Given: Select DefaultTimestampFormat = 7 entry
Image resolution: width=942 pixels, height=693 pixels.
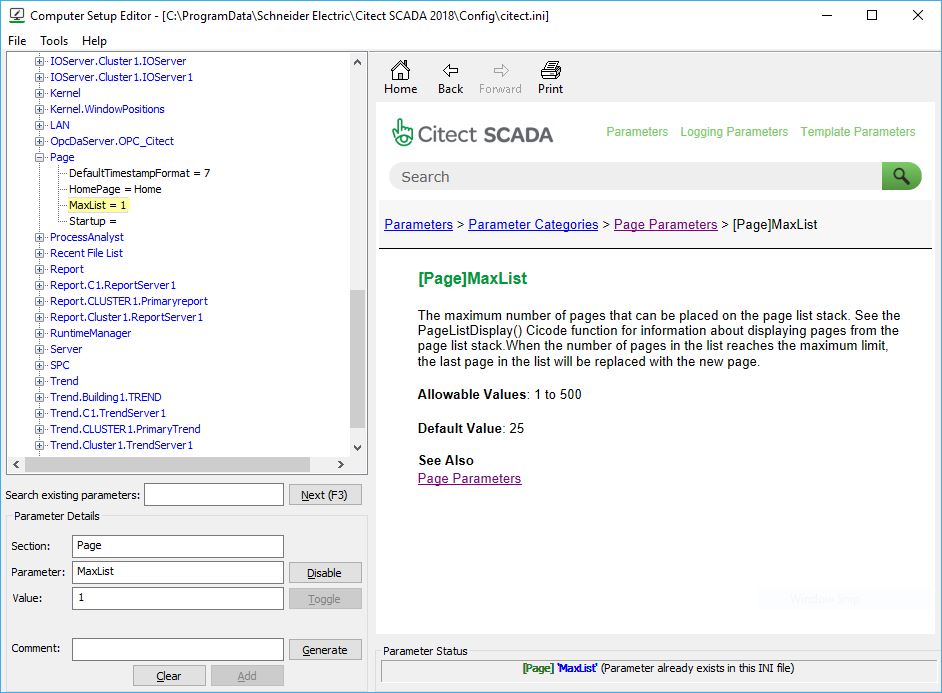Looking at the screenshot, I should [139, 174].
